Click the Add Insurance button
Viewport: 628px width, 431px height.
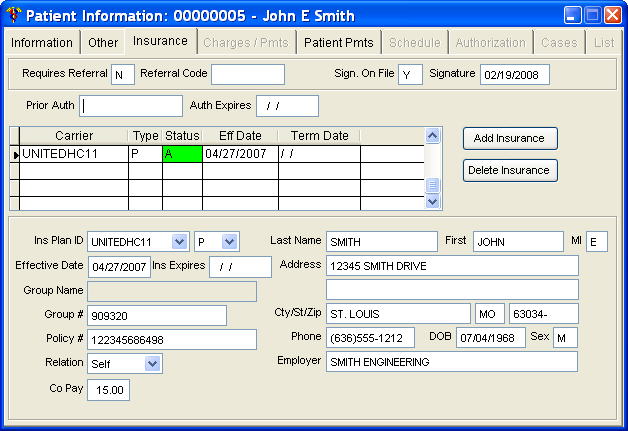[510, 139]
